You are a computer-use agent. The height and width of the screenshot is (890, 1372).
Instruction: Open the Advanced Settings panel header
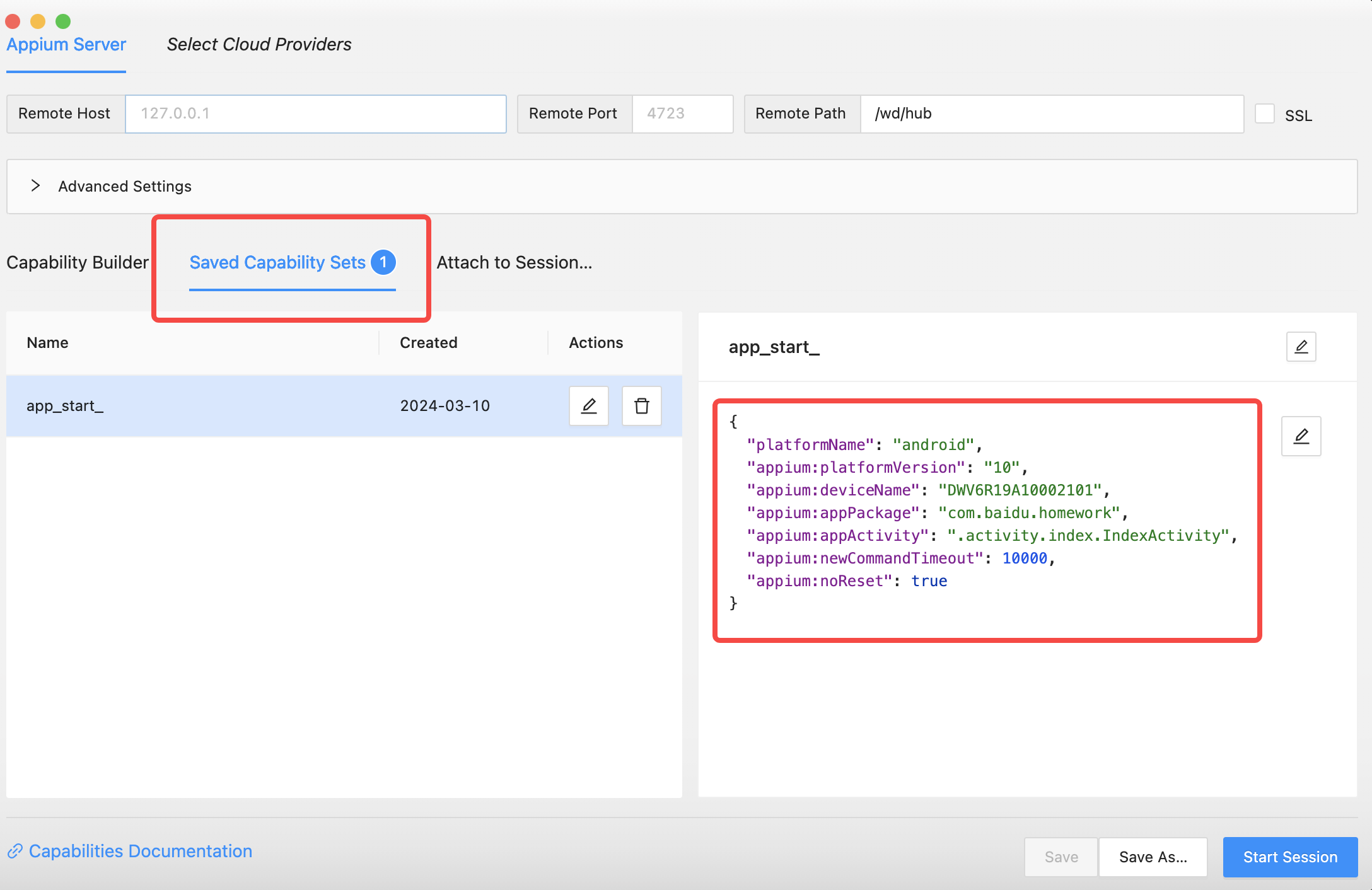[682, 187]
